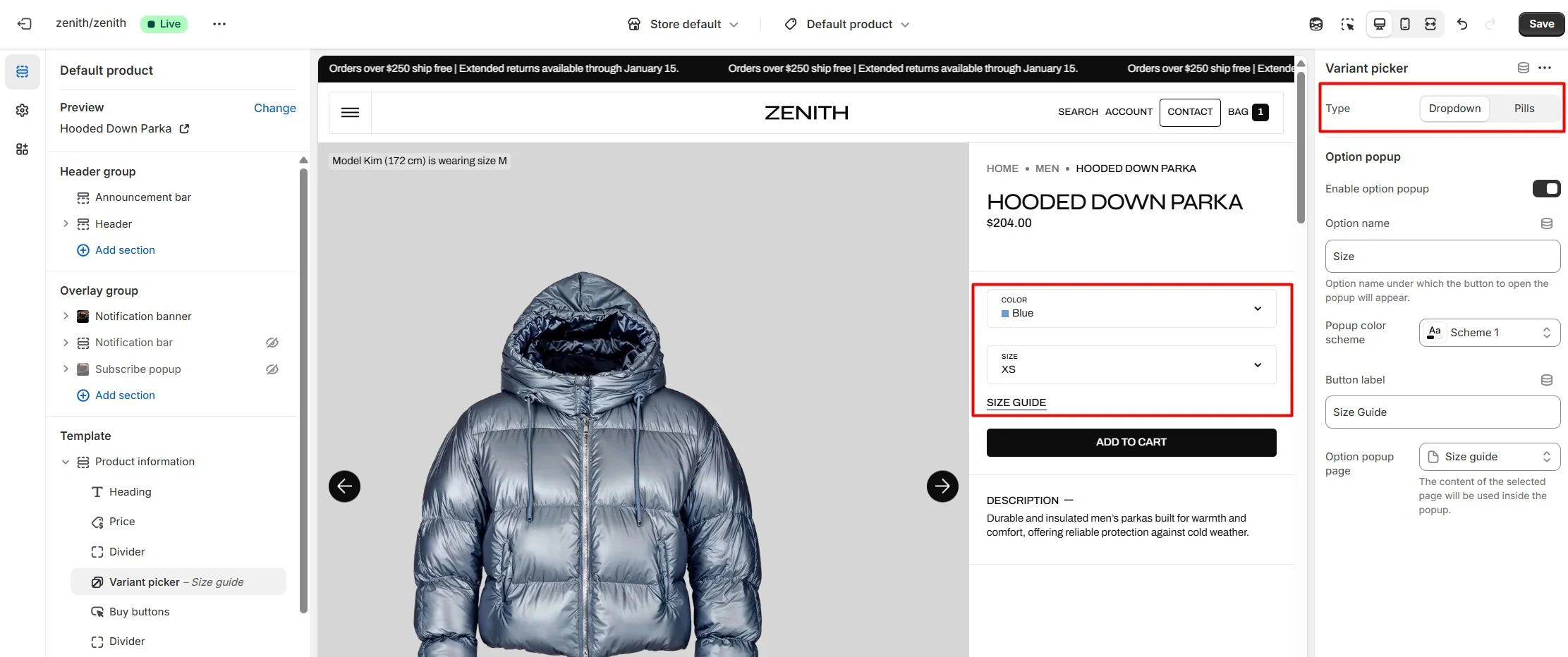Collapse the Product information section

tap(66, 462)
